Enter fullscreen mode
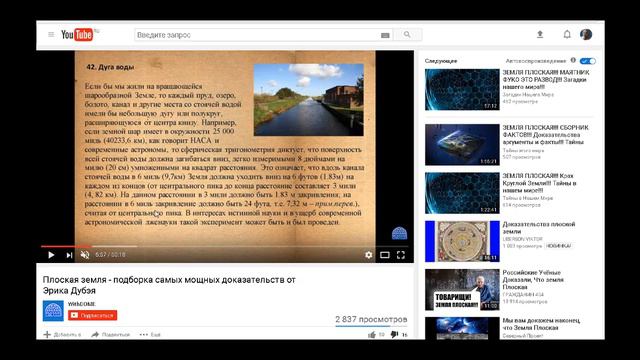The image size is (640, 360). [401, 255]
